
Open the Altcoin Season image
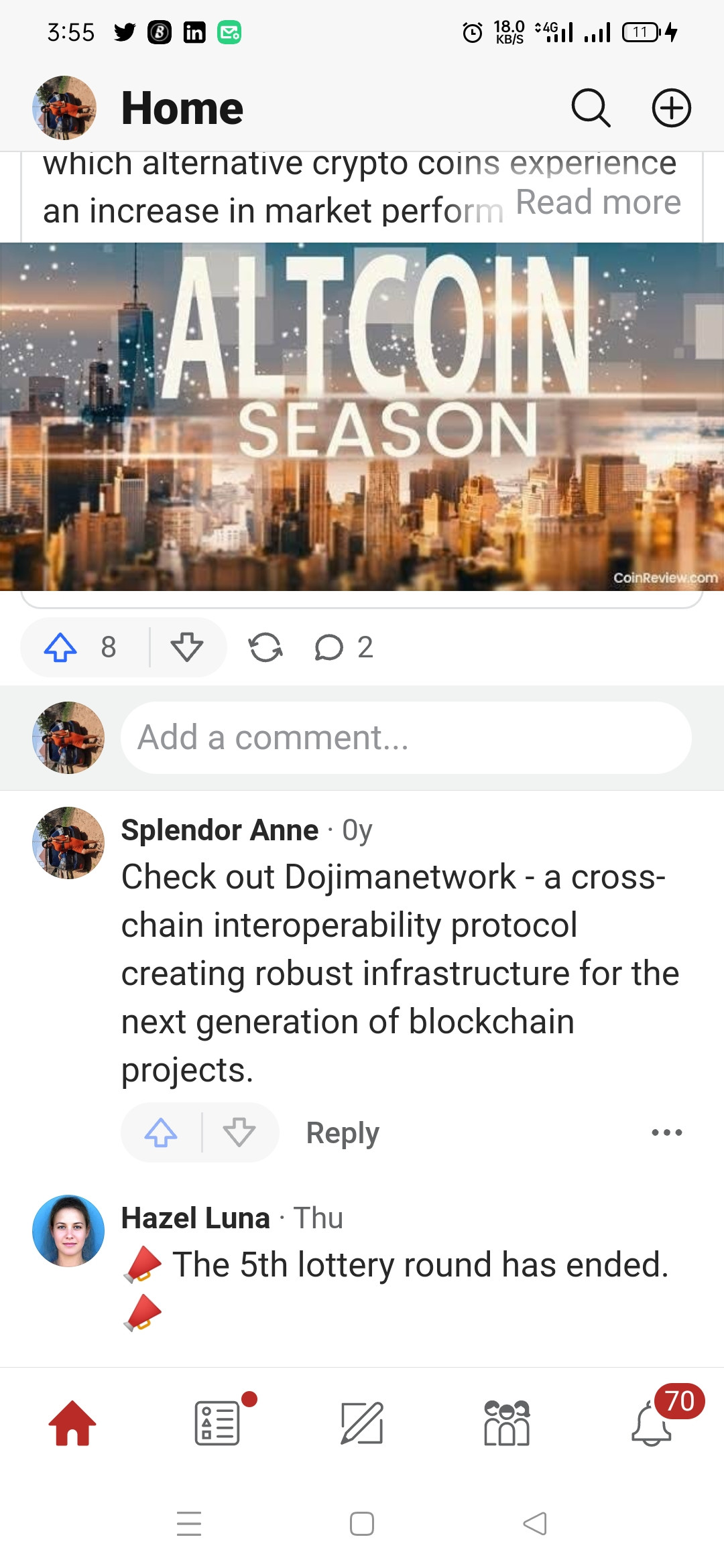(362, 417)
